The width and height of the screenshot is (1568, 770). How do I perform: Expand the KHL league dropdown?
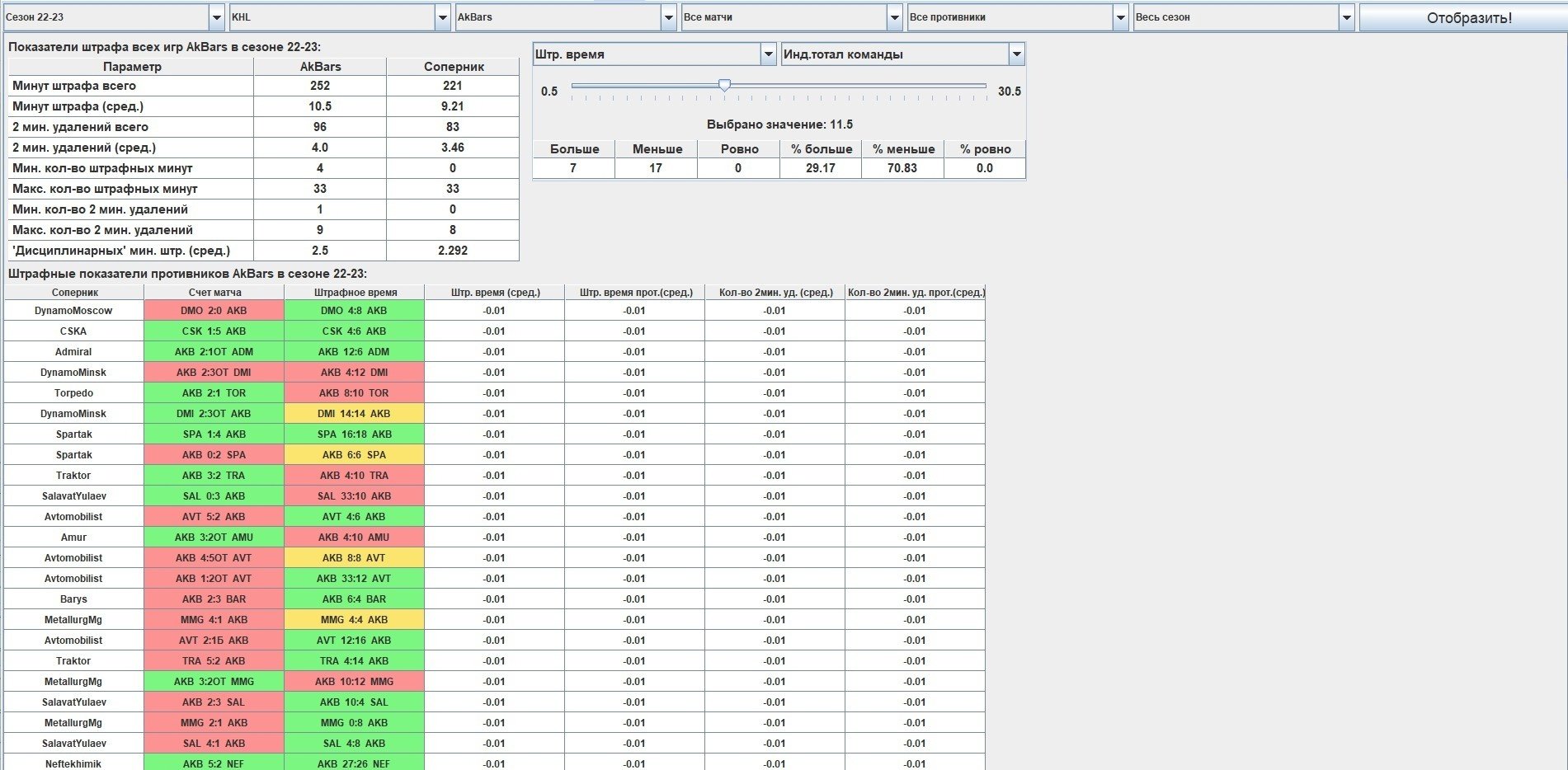click(x=339, y=17)
